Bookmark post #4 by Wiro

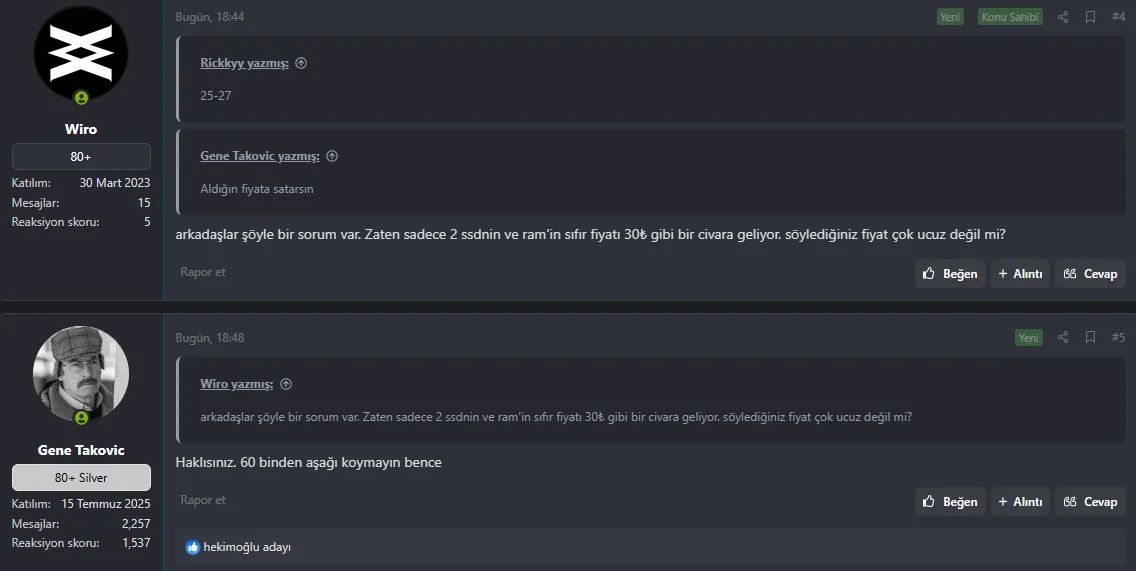(1090, 17)
